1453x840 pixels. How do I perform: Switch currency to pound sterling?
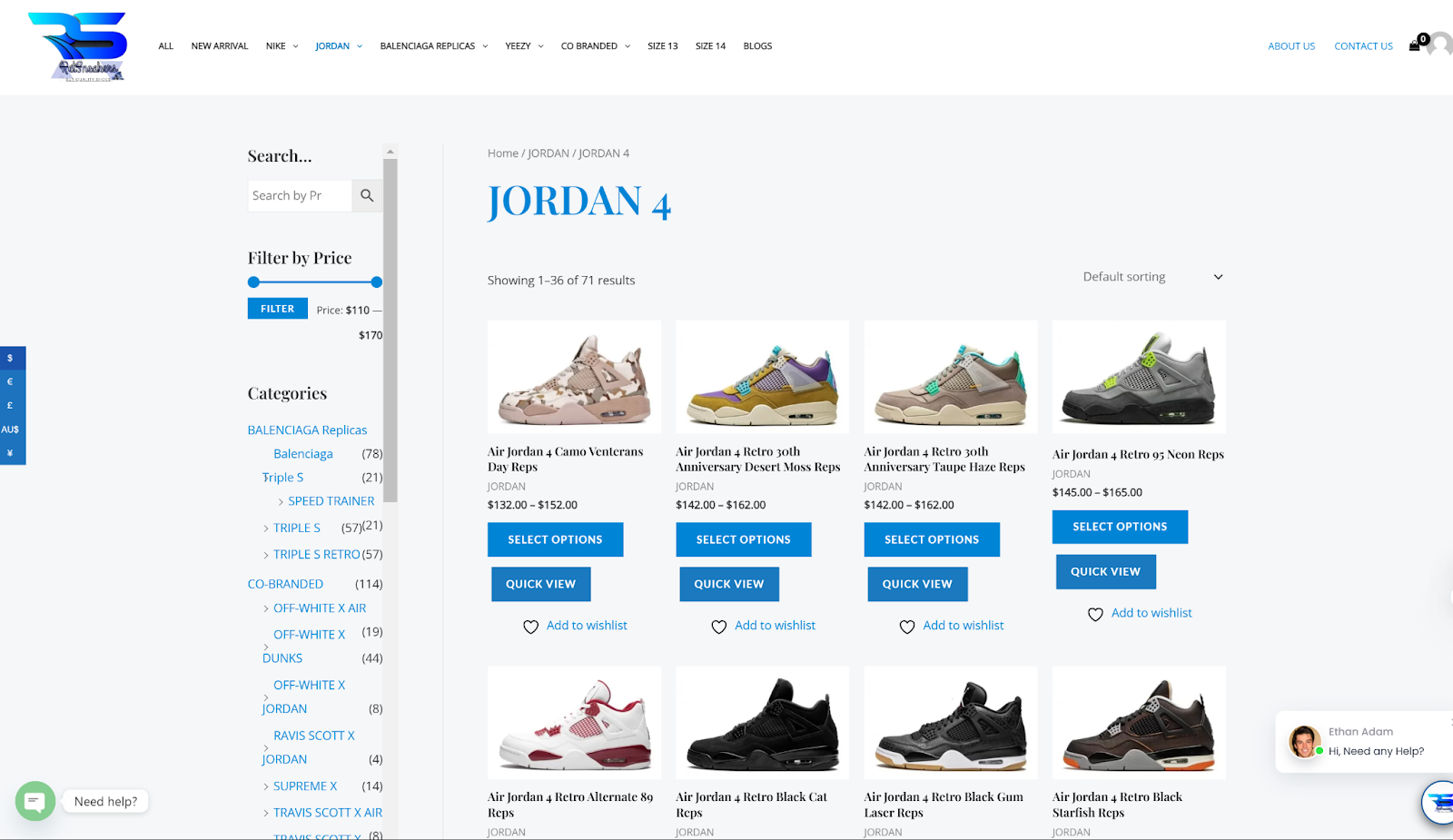(11, 405)
